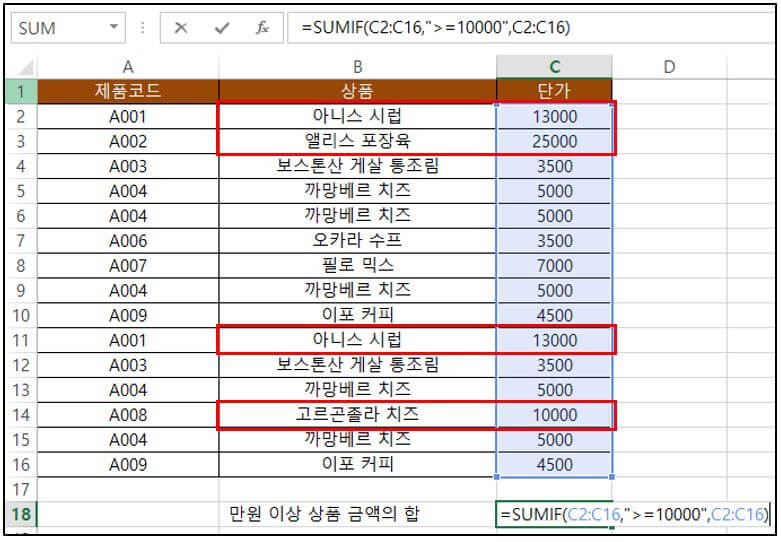Select column C header
The image size is (781, 542).
pyautogui.click(x=554, y=67)
